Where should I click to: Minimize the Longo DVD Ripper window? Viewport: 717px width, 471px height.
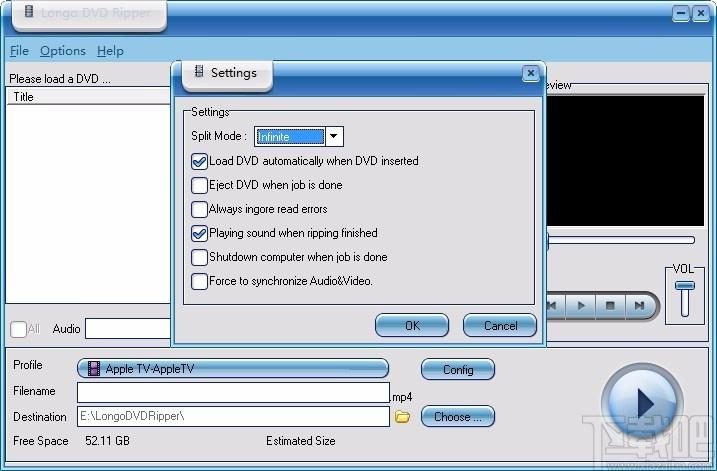coord(680,13)
